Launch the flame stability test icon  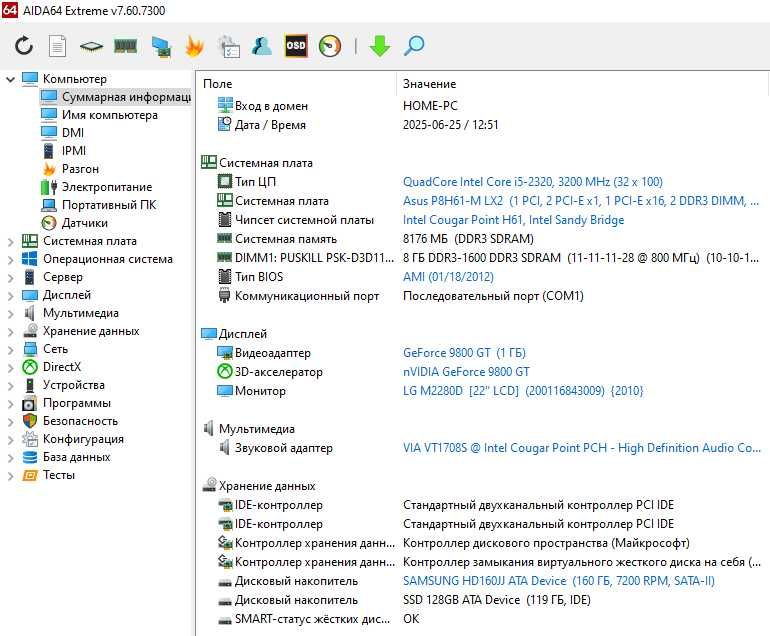[194, 47]
